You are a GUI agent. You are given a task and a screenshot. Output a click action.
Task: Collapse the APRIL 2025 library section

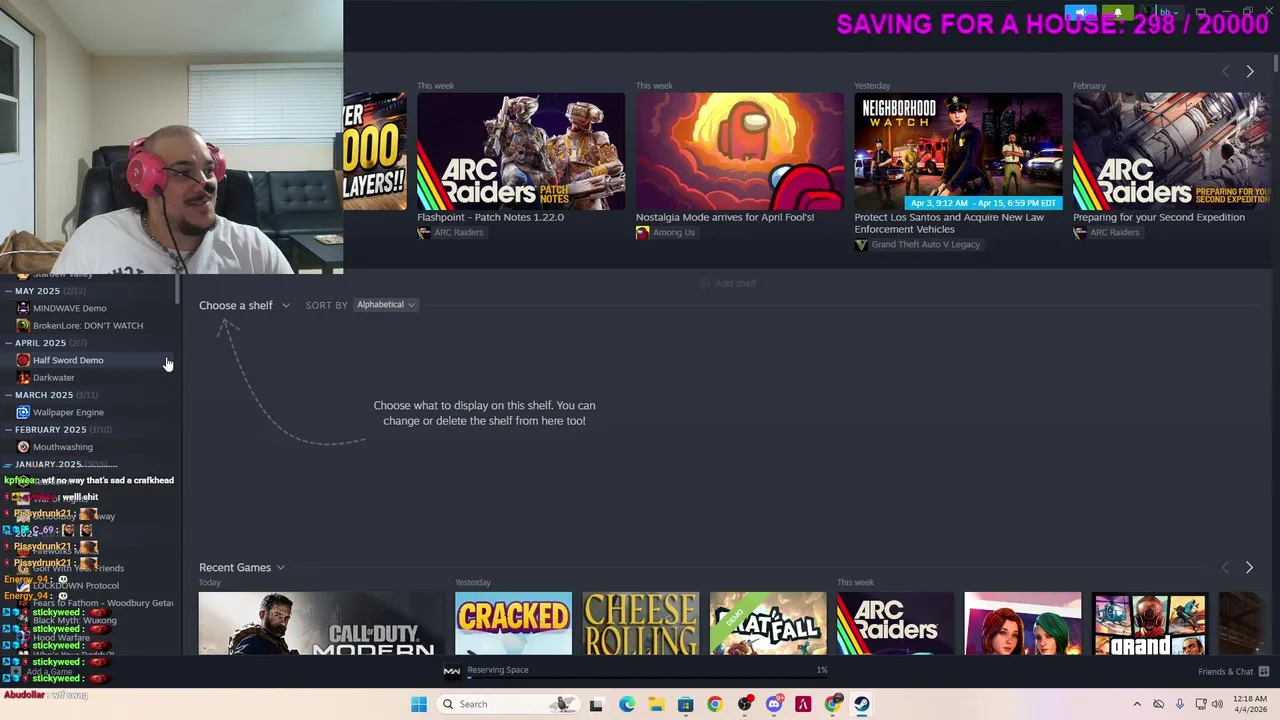tap(8, 343)
